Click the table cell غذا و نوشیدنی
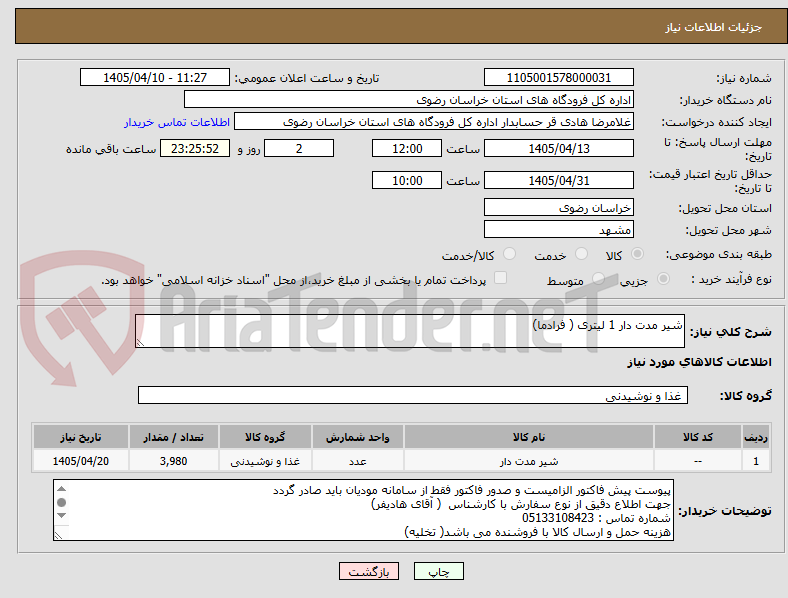This screenshot has height=598, width=788. [x=265, y=461]
